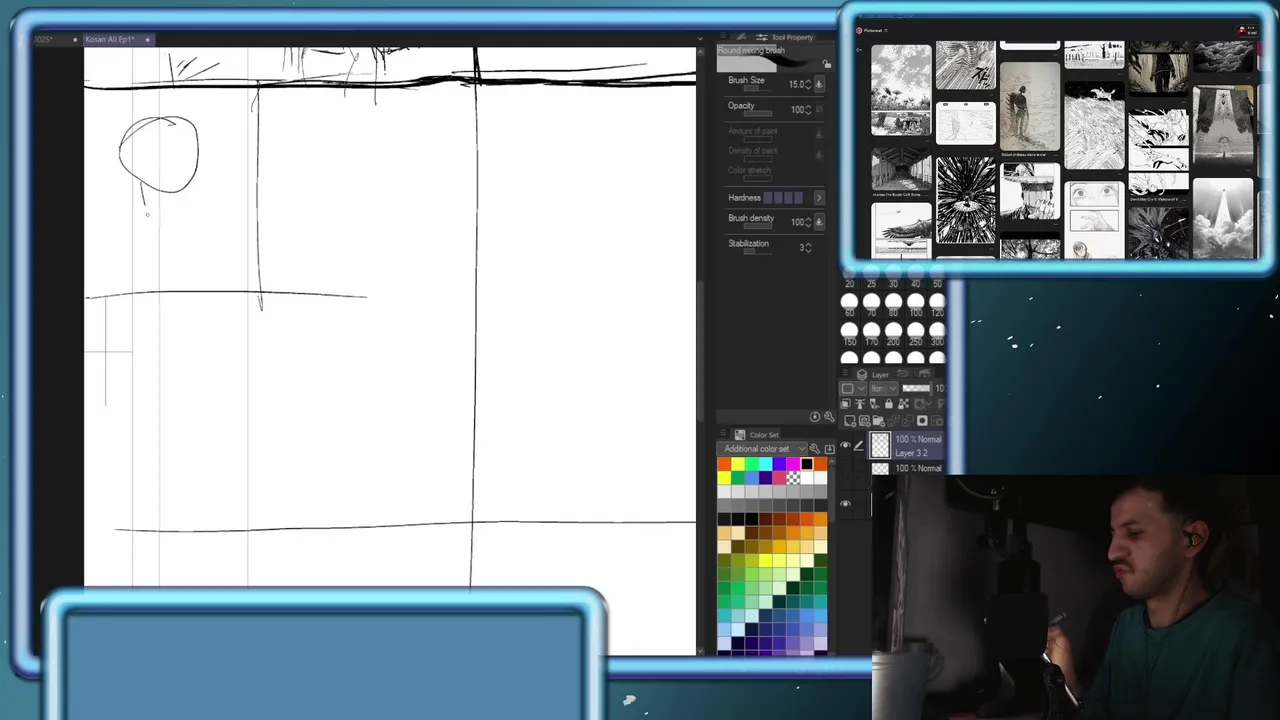Open Density of paint dynamics icon
The image size is (1280, 720).
[x=819, y=154]
